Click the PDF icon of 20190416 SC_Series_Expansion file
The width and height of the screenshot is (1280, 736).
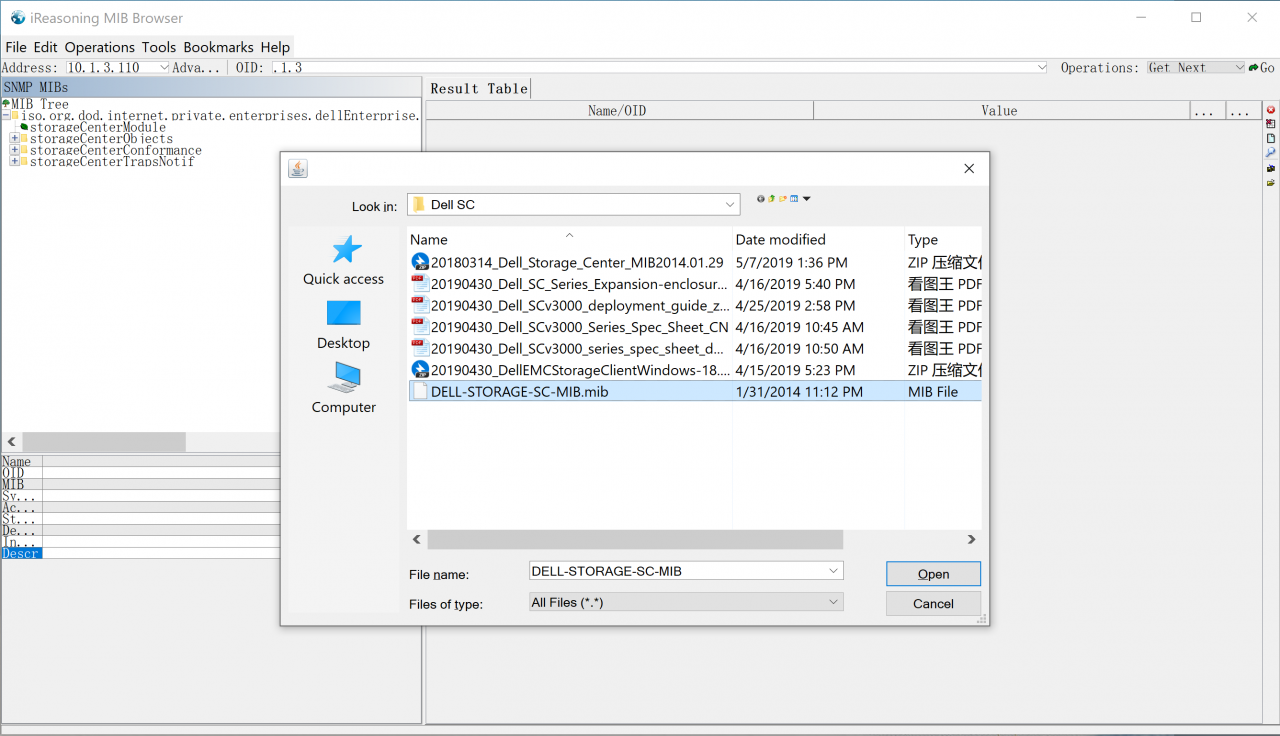pos(420,284)
